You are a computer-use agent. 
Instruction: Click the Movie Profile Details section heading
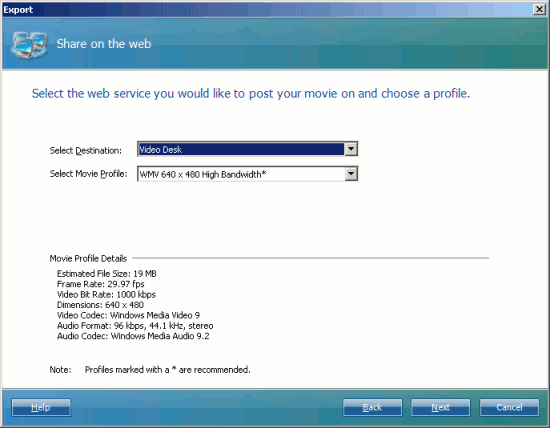(88, 259)
